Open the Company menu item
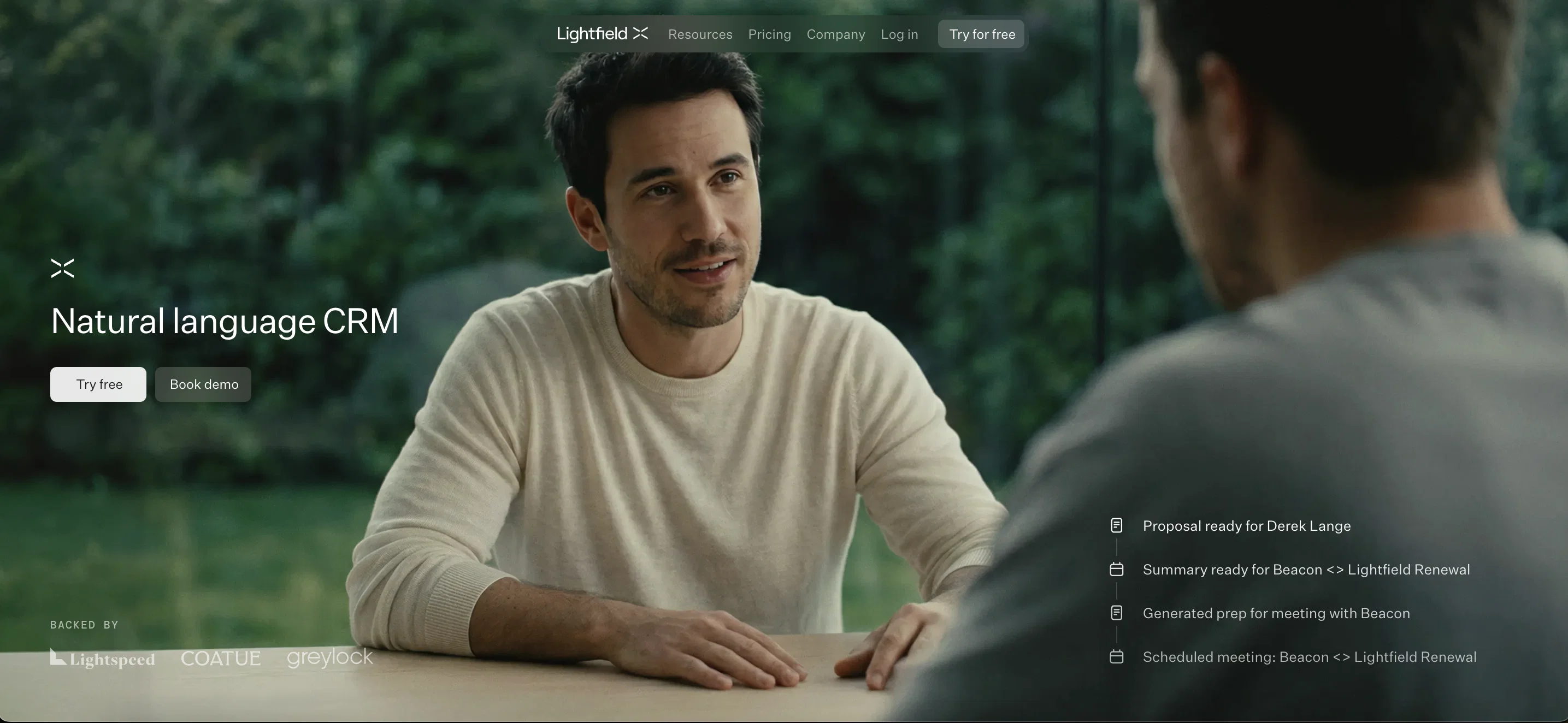1568x723 pixels. pos(836,34)
